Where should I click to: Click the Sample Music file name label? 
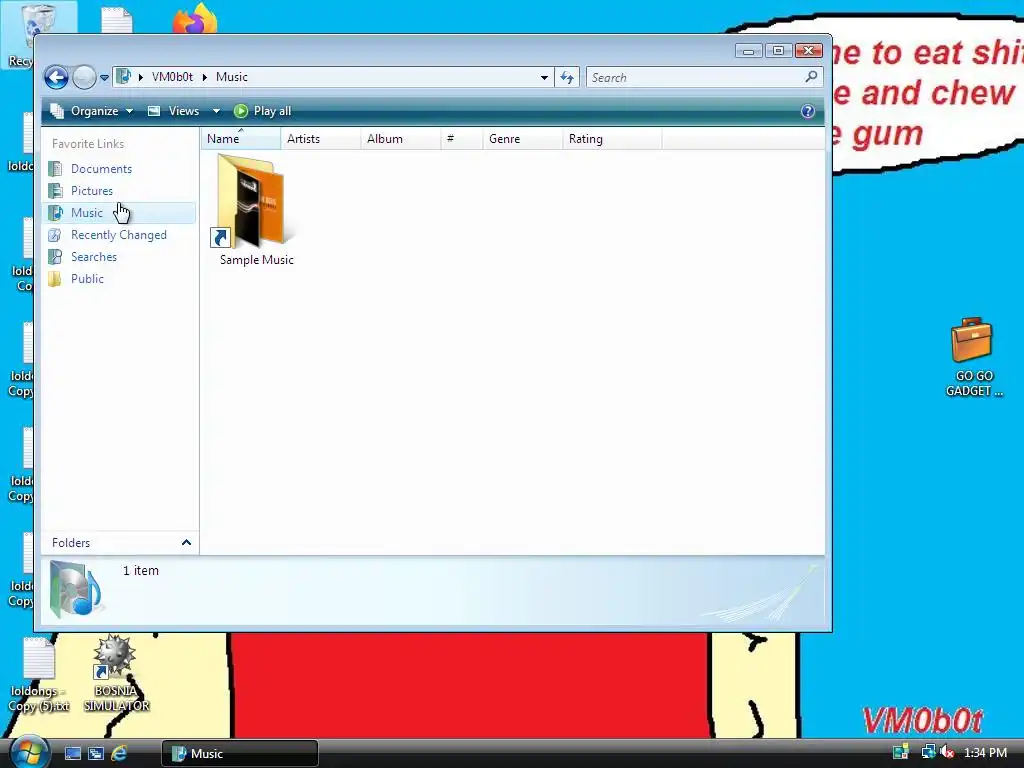pos(257,260)
